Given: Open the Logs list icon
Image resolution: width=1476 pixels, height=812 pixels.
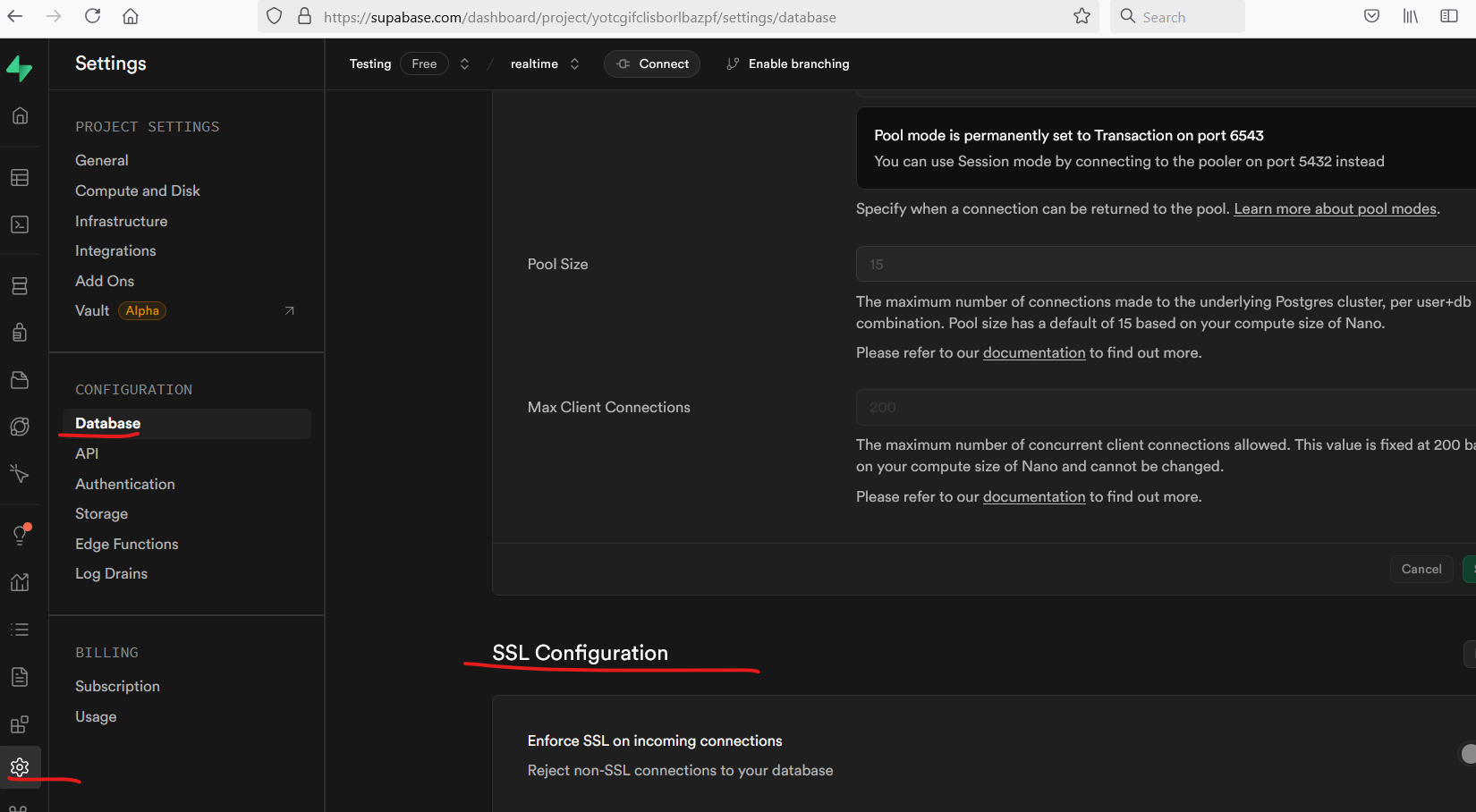Looking at the screenshot, I should click(20, 630).
